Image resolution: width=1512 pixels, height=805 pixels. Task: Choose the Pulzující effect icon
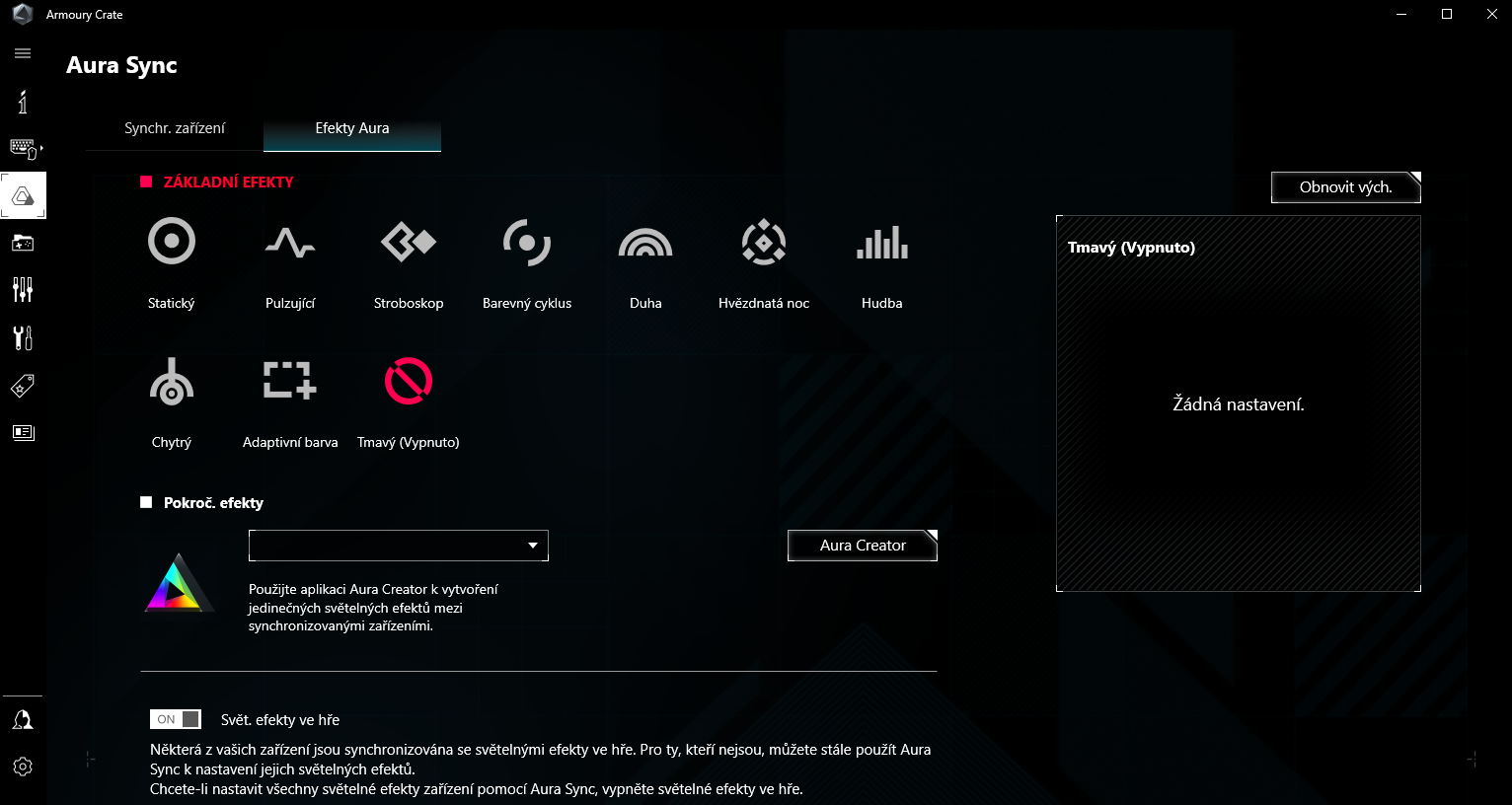tap(290, 242)
